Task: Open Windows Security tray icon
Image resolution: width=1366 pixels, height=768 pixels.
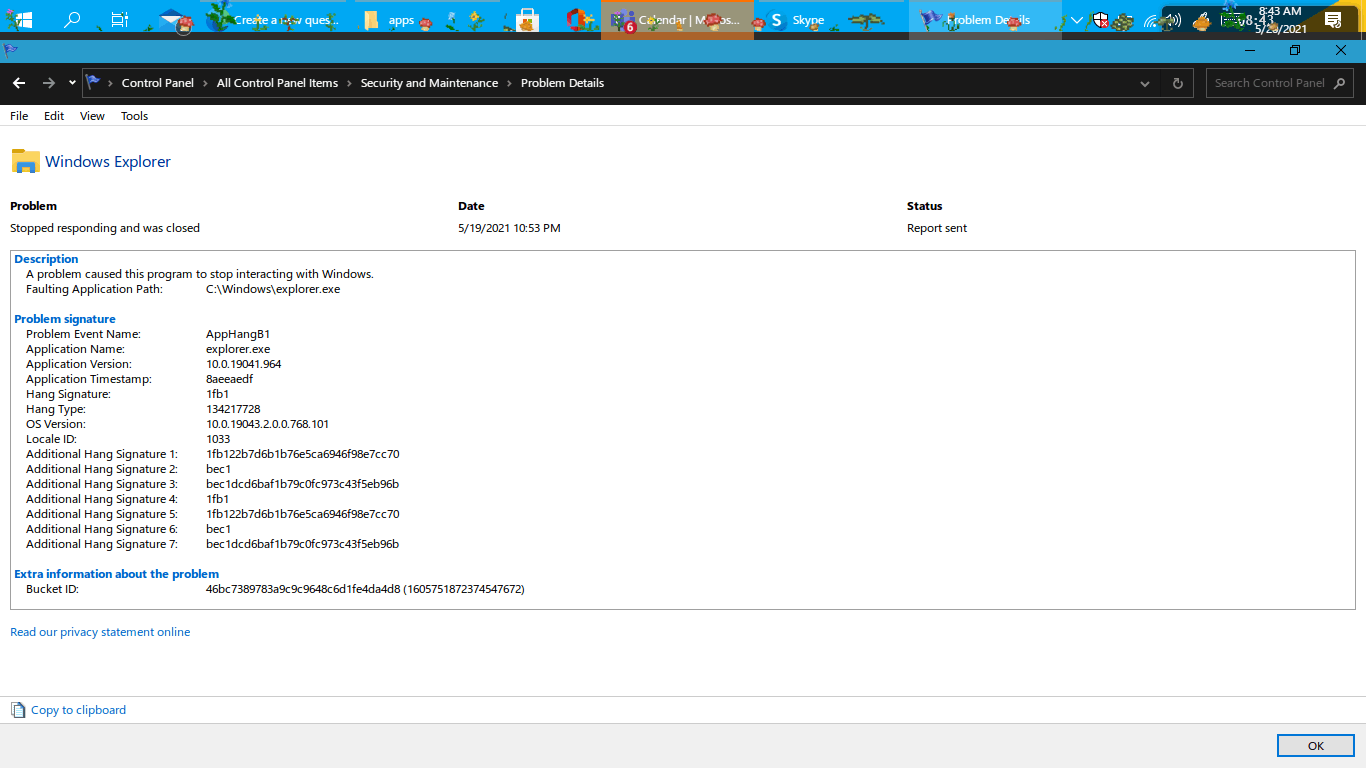Action: (x=1101, y=19)
